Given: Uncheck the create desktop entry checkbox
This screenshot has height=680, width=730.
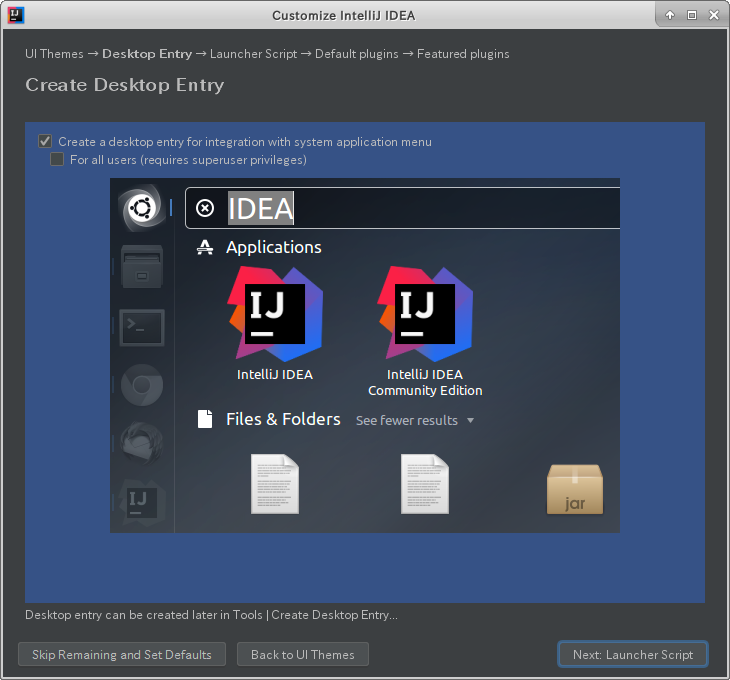Looking at the screenshot, I should click(45, 141).
